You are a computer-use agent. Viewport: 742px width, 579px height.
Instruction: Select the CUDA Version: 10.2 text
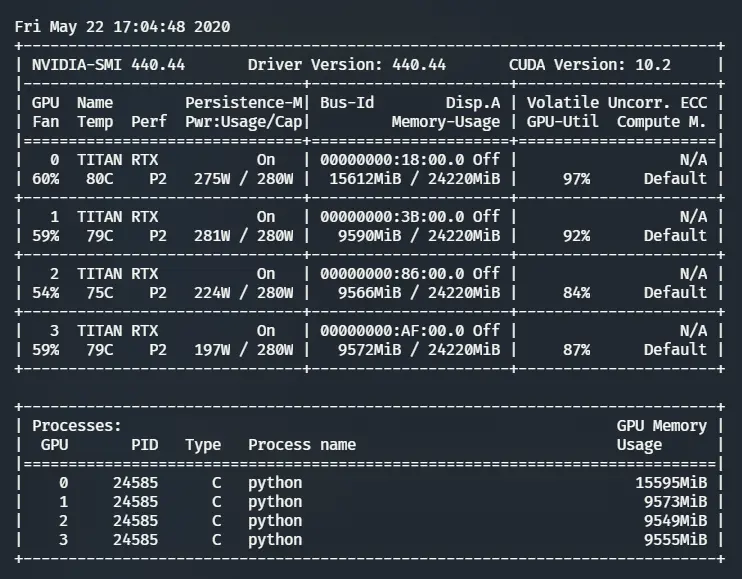coord(589,65)
